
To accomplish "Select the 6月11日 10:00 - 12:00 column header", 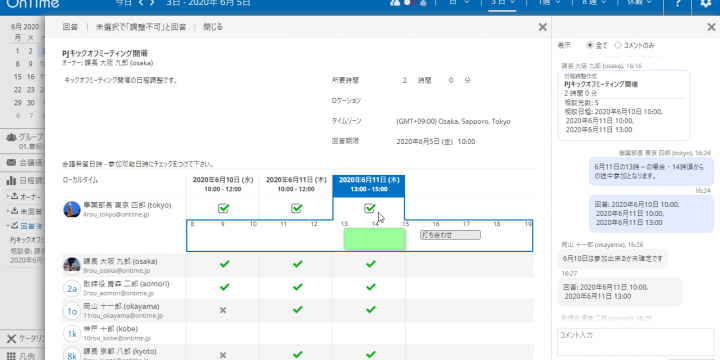I will click(x=296, y=184).
